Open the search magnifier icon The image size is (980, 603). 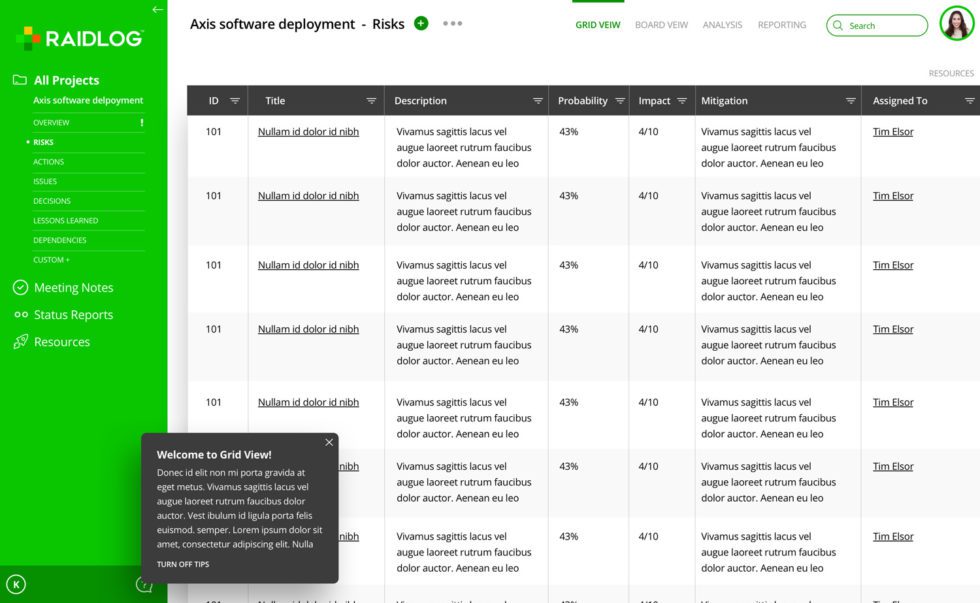(837, 25)
